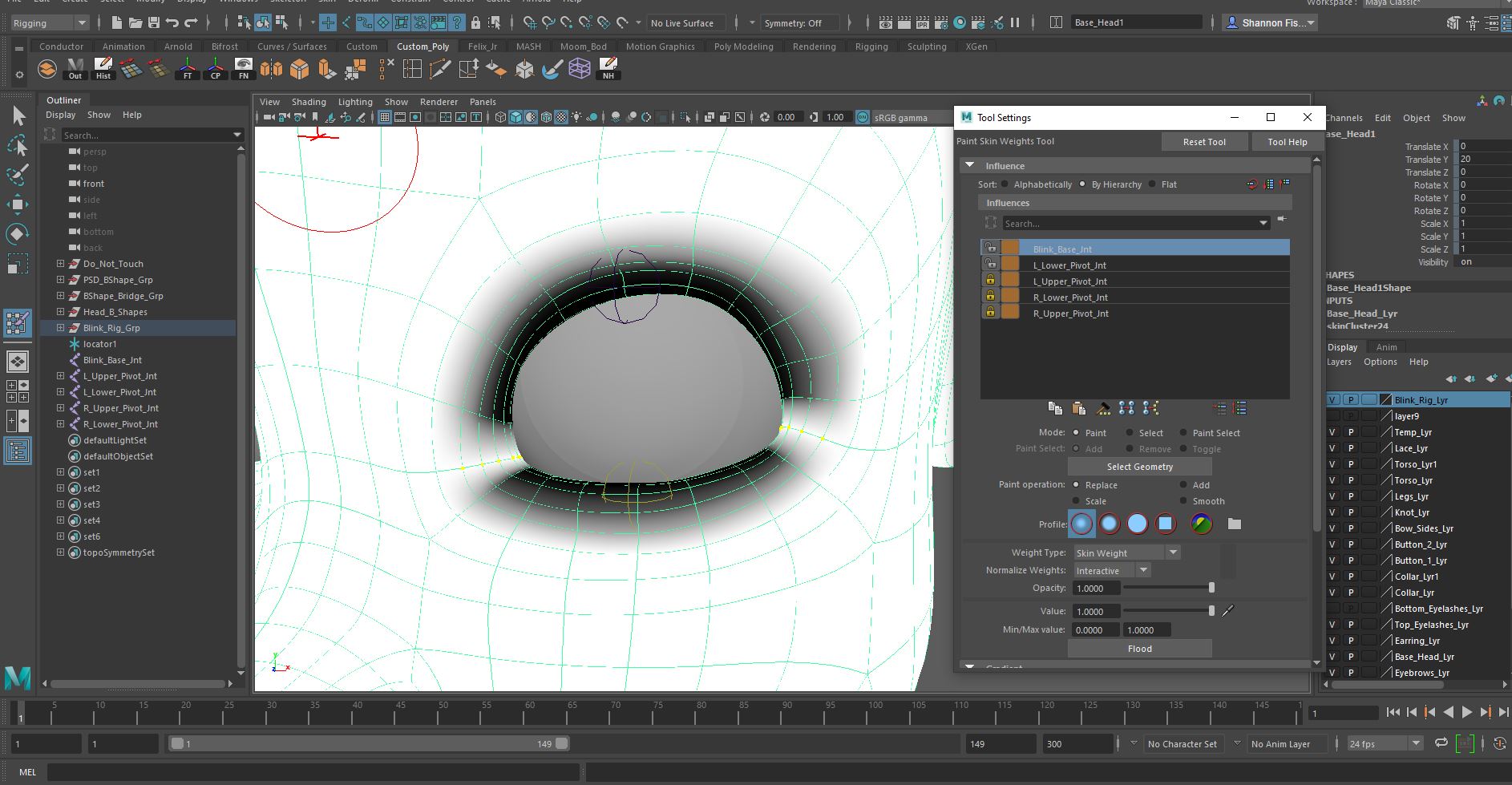Activate the Move tool in toolbox
This screenshot has height=785, width=1512.
pyautogui.click(x=18, y=204)
